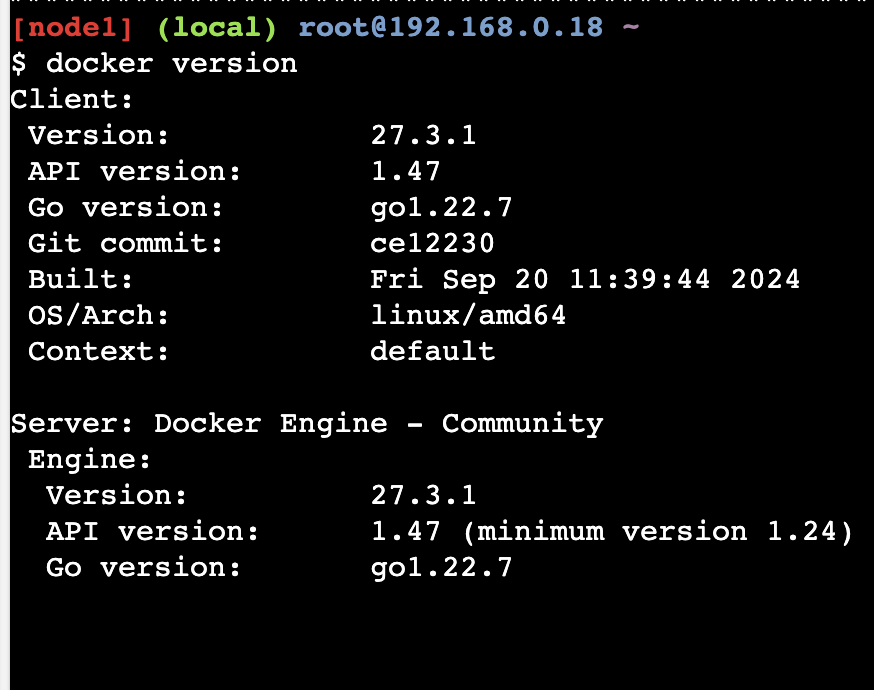Click Client Go version value go1.22.7
Image resolution: width=874 pixels, height=690 pixels.
point(441,208)
